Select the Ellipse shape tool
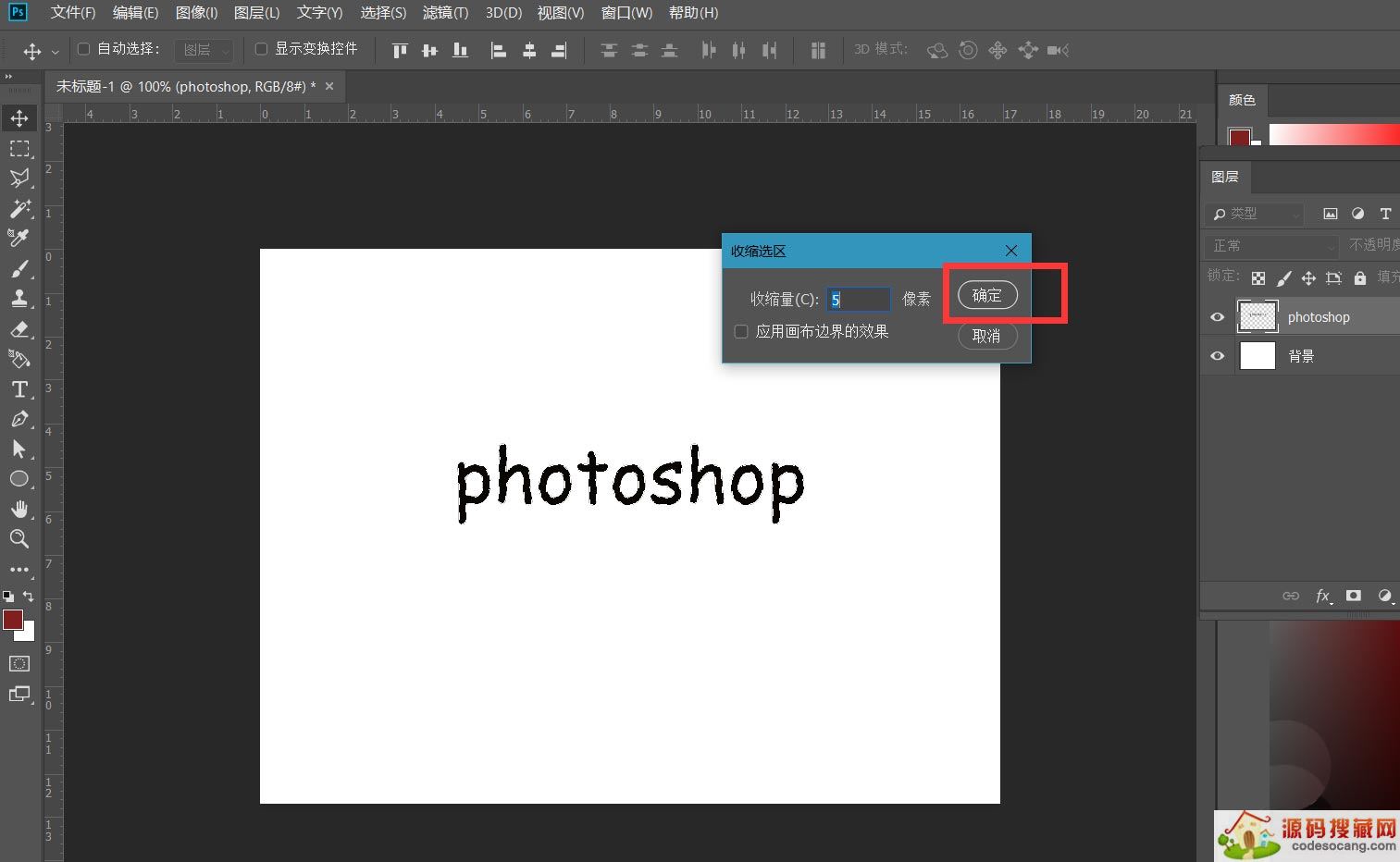 [x=19, y=479]
